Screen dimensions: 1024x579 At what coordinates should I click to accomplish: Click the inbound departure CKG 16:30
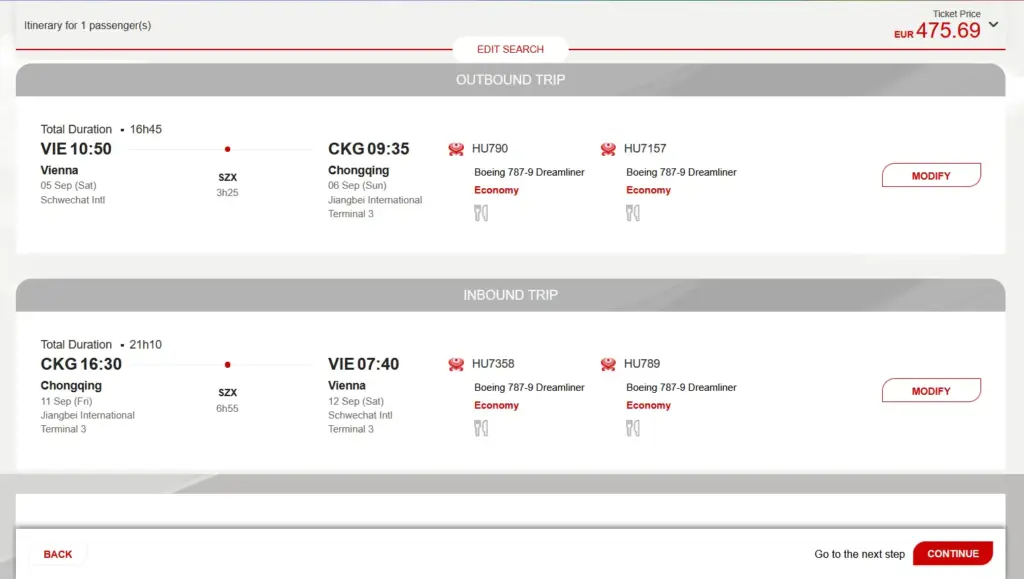coord(81,364)
